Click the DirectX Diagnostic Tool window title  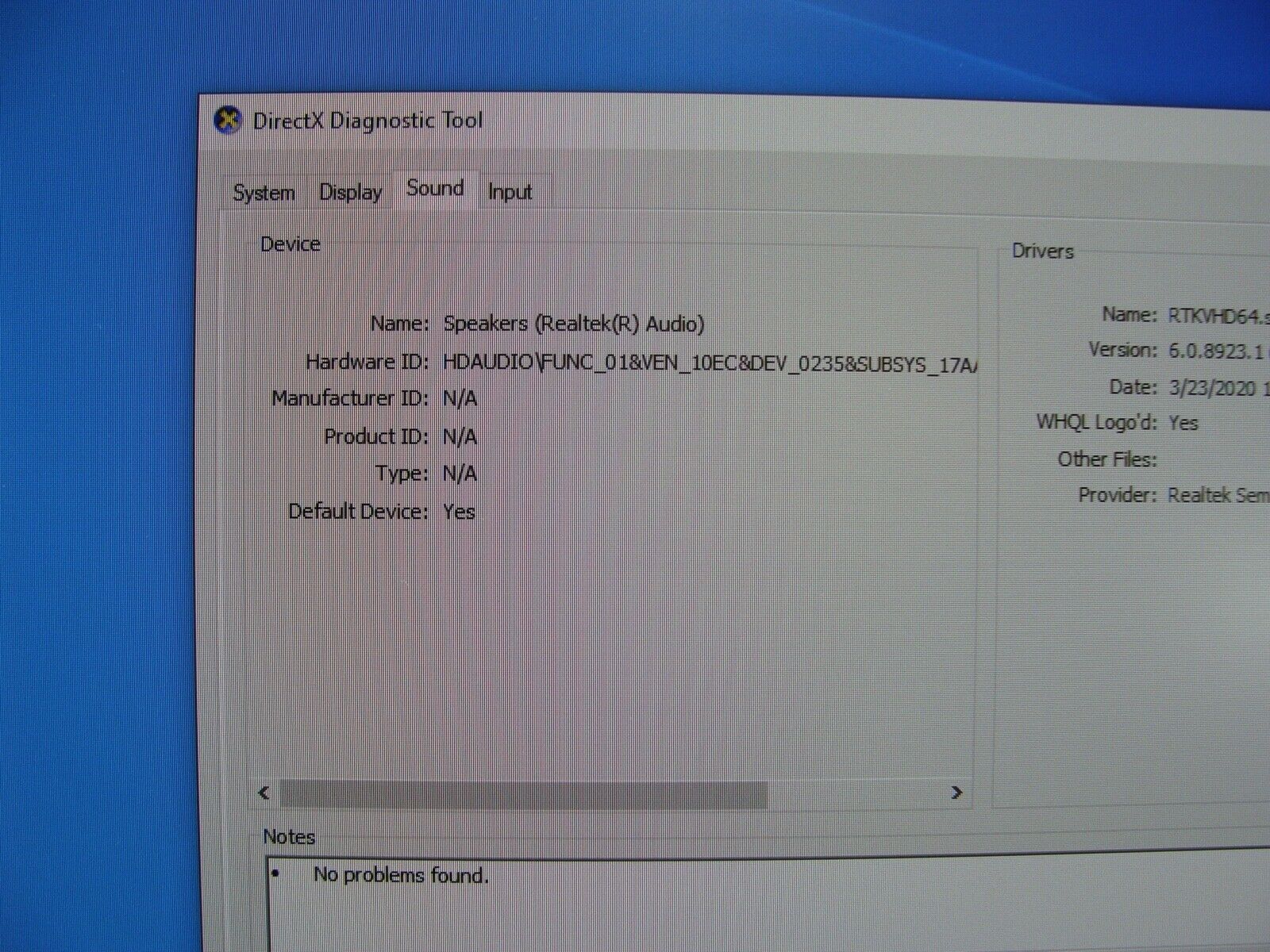368,121
